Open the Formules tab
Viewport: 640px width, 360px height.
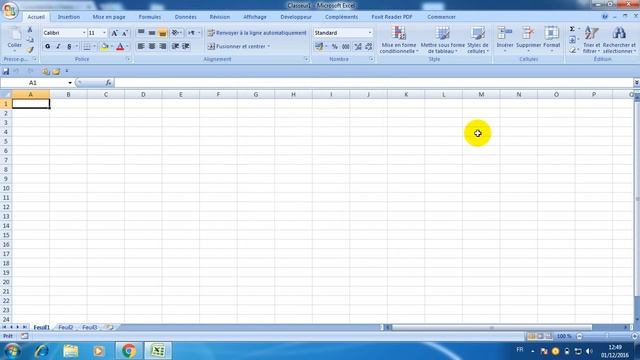[x=150, y=17]
